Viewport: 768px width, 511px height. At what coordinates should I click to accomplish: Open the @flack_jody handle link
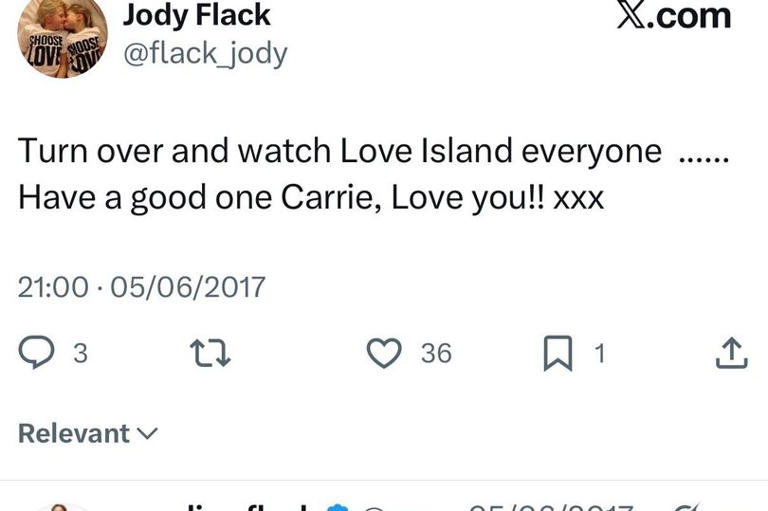[204, 53]
